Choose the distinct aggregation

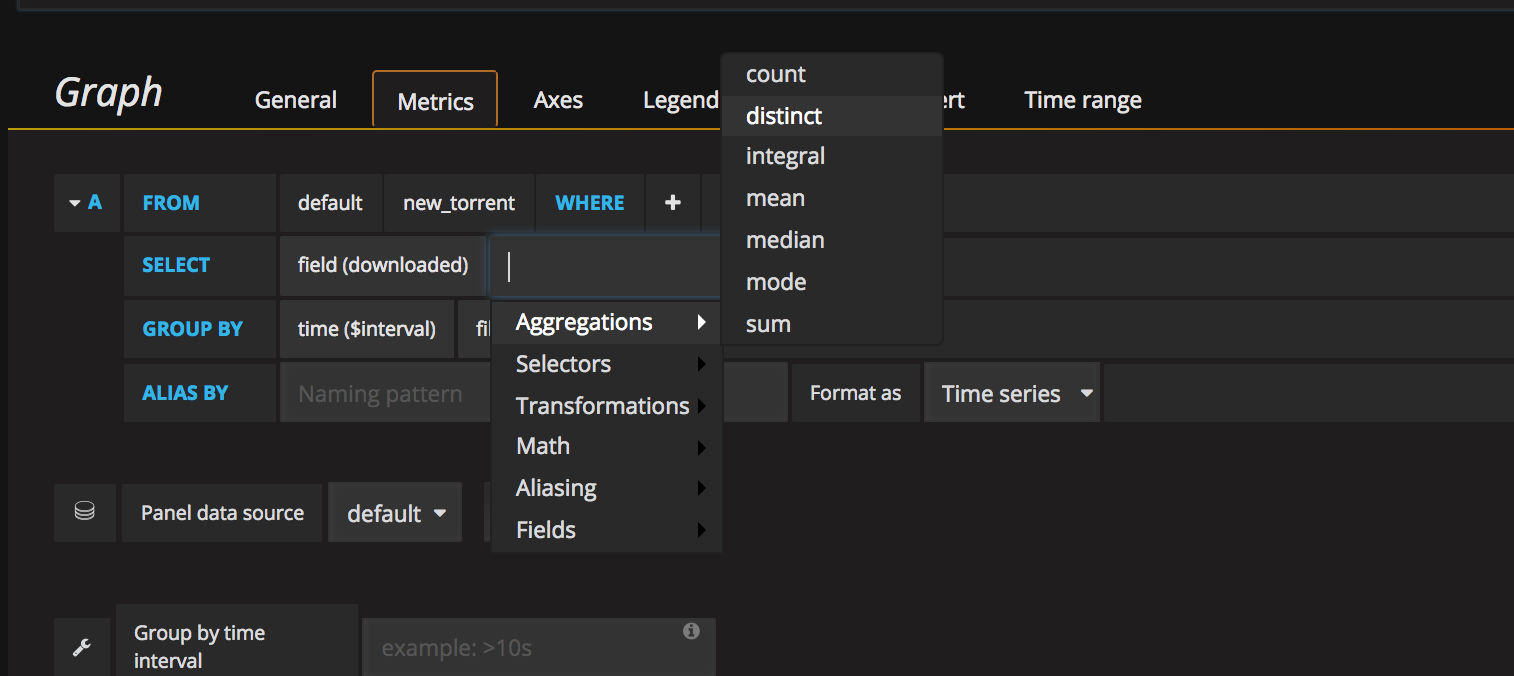tap(784, 116)
